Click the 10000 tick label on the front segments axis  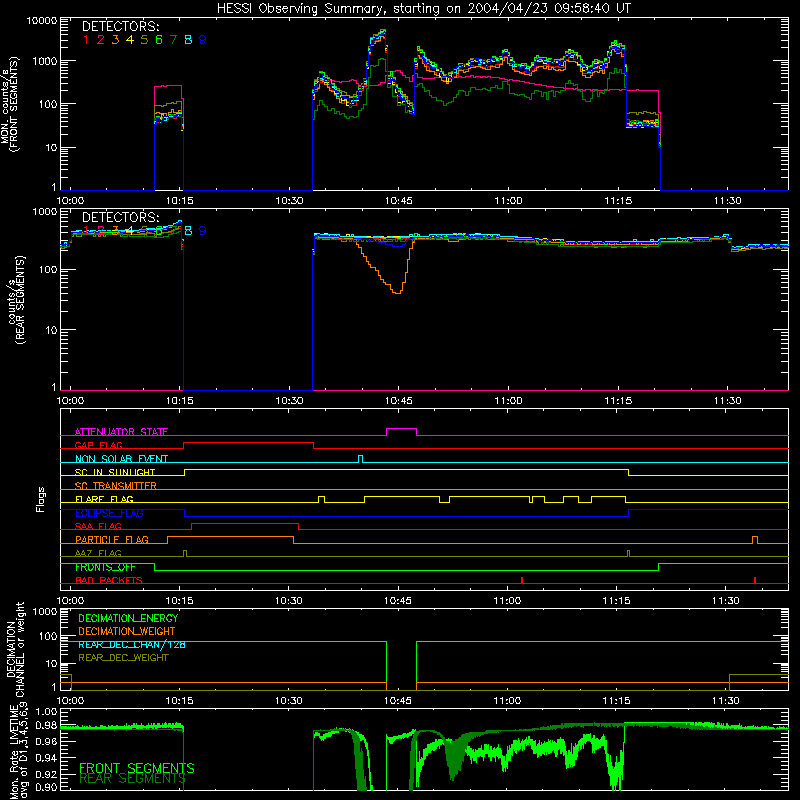coord(42,20)
